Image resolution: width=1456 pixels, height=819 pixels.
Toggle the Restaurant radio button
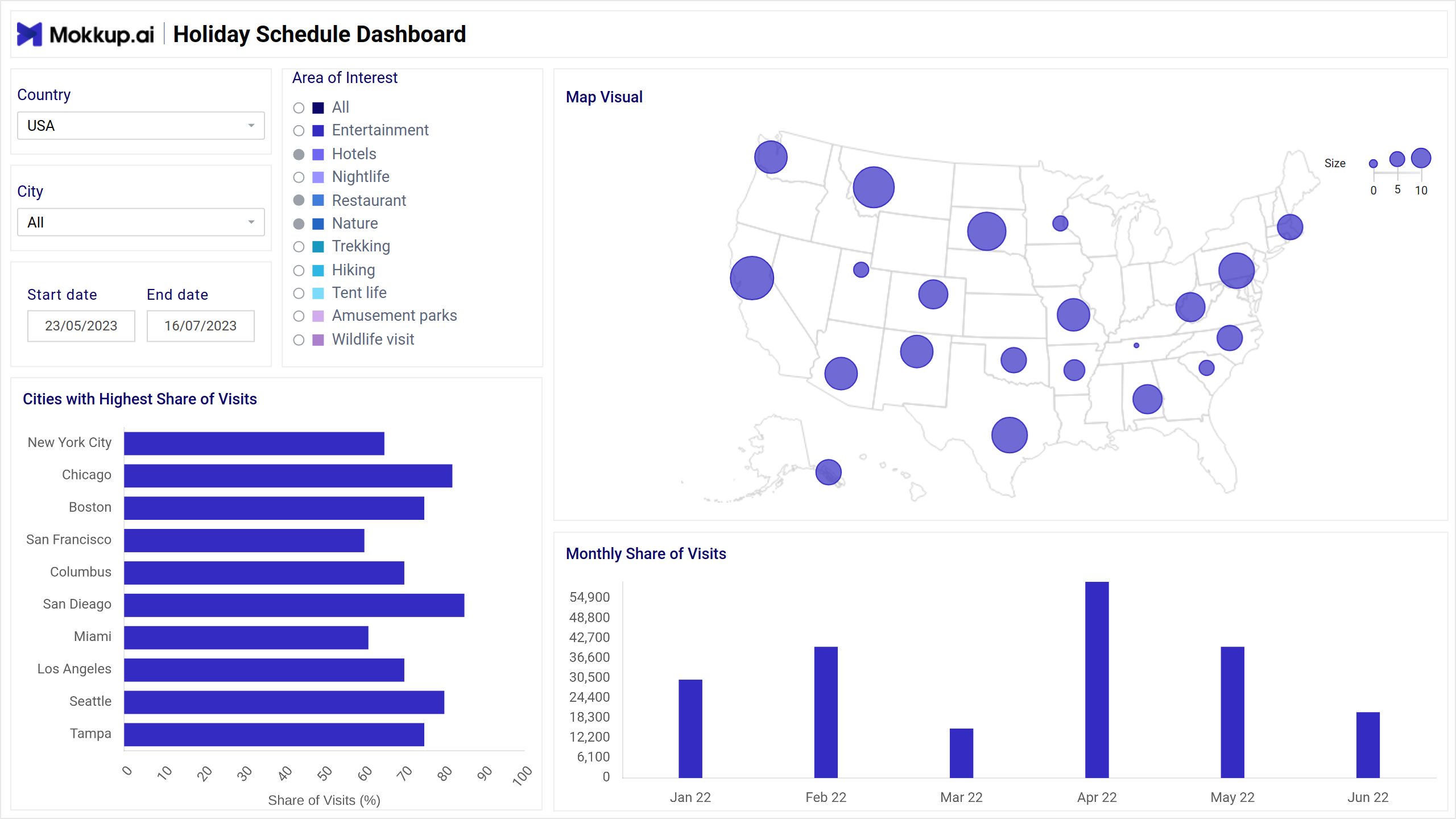point(299,200)
